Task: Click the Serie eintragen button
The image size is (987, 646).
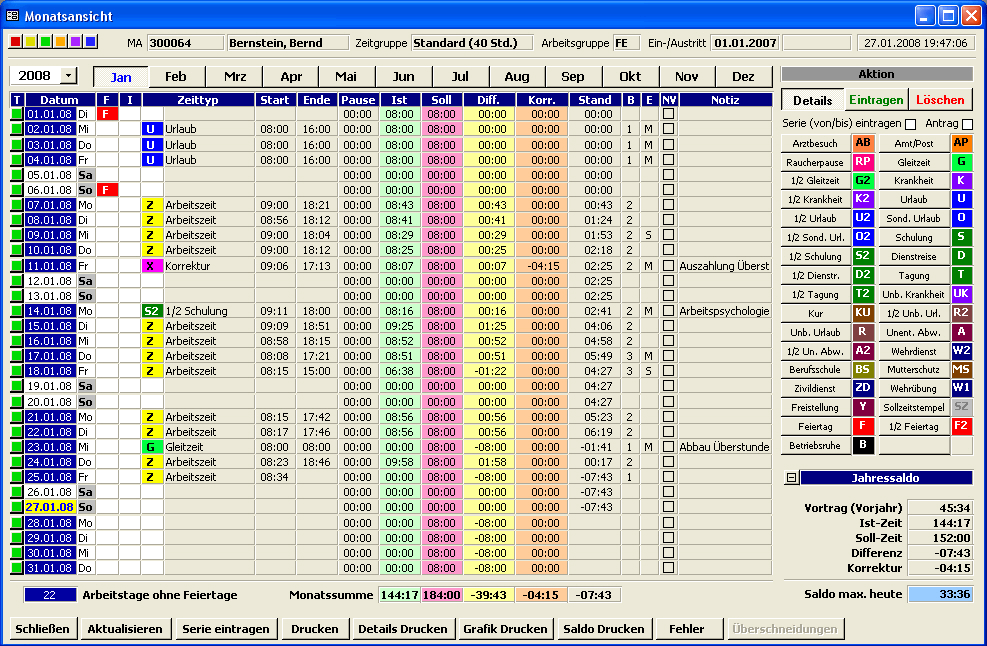Action: 225,628
